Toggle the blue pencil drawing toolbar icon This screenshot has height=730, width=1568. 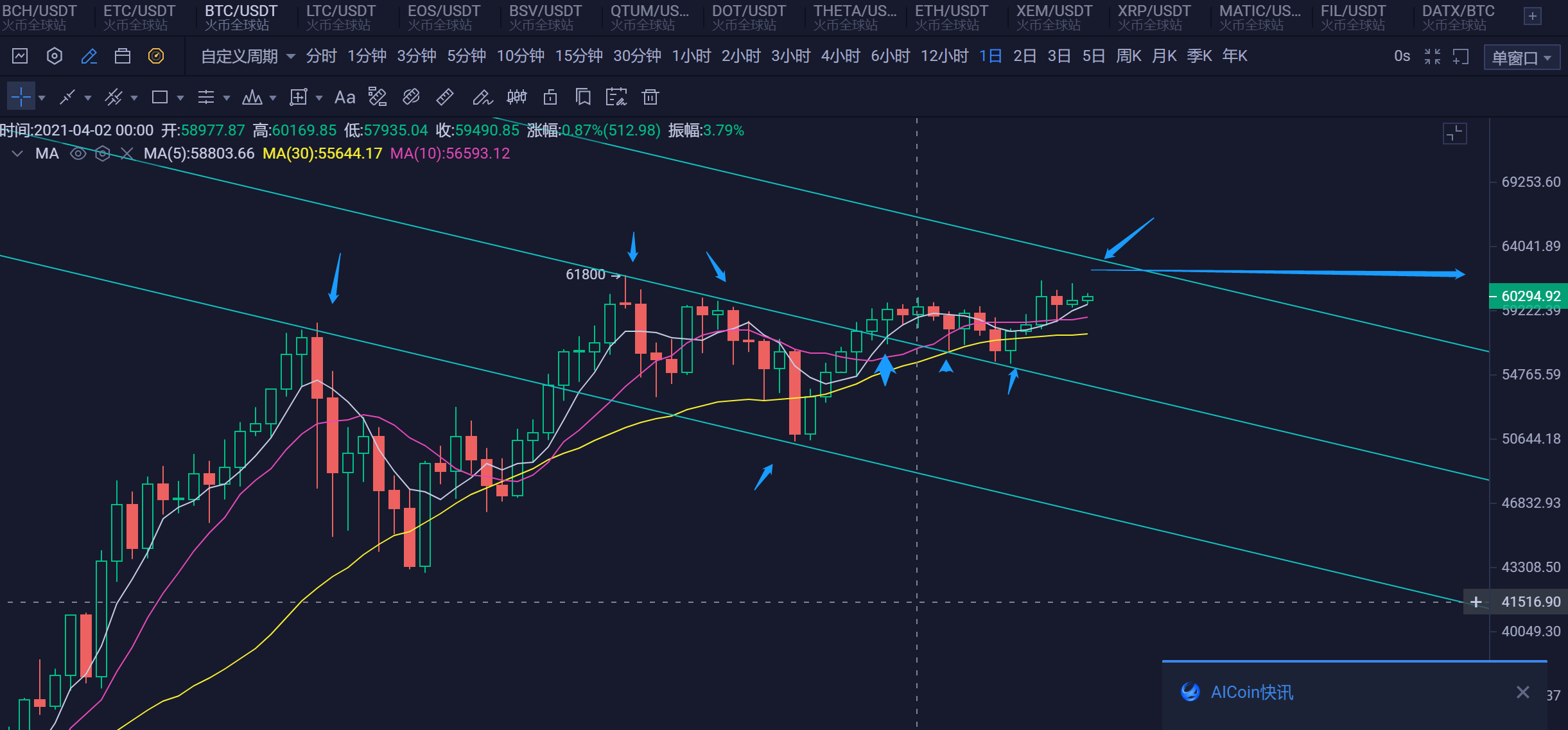[89, 56]
